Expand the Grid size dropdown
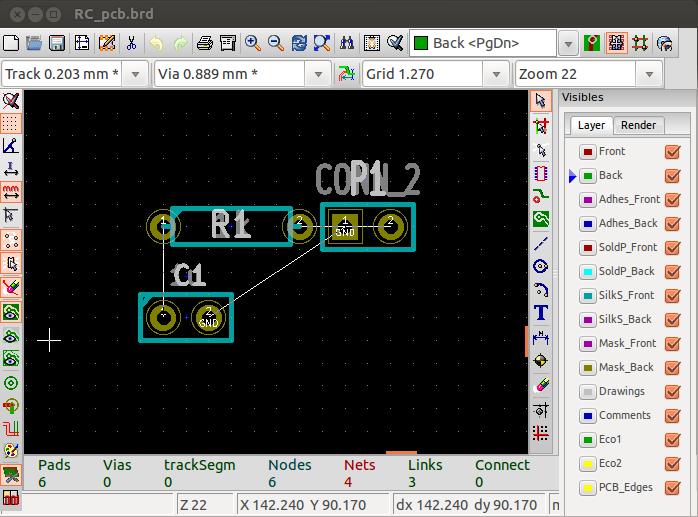 [497, 74]
